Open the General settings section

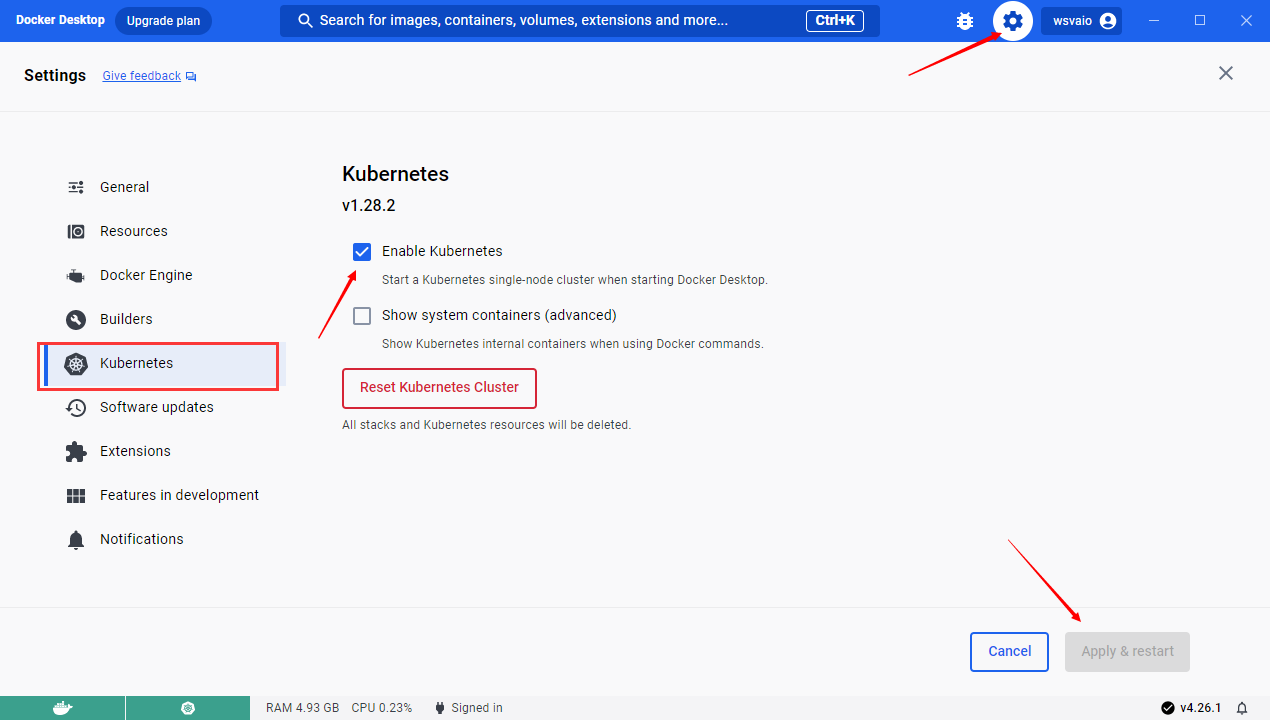click(x=124, y=187)
